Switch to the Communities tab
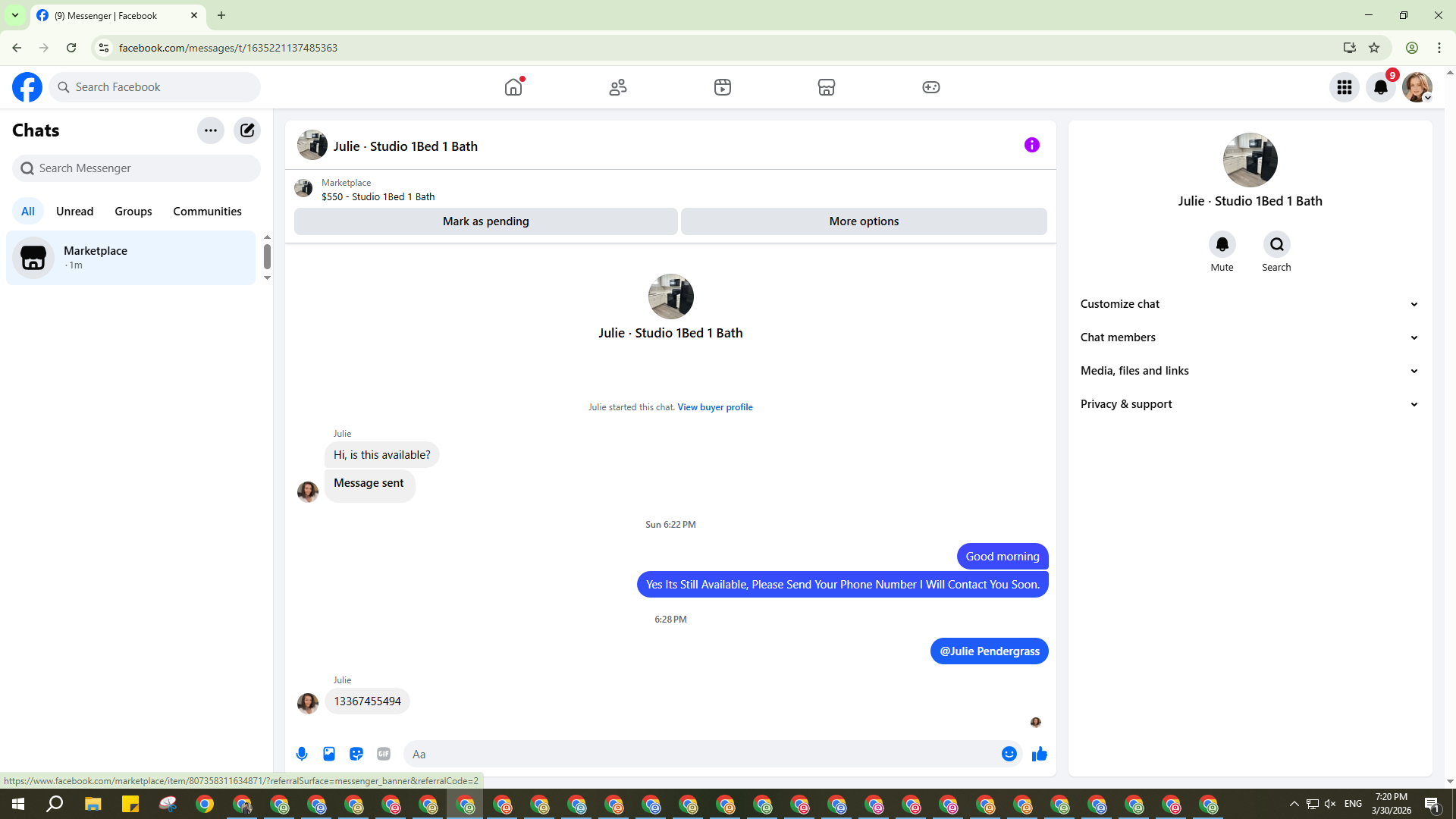 pyautogui.click(x=207, y=212)
